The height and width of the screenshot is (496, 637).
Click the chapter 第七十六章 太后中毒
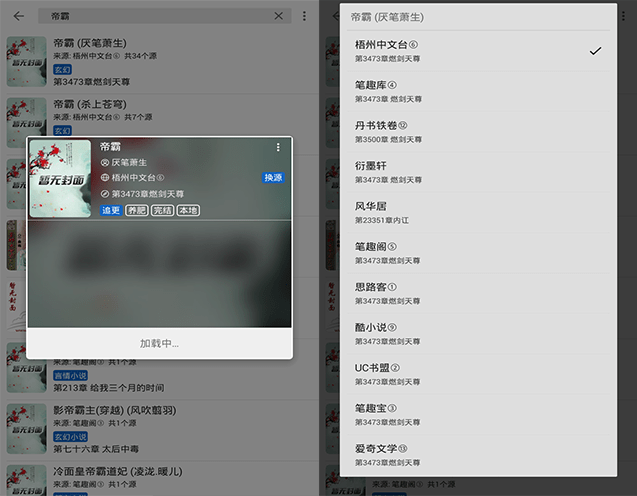[96, 449]
